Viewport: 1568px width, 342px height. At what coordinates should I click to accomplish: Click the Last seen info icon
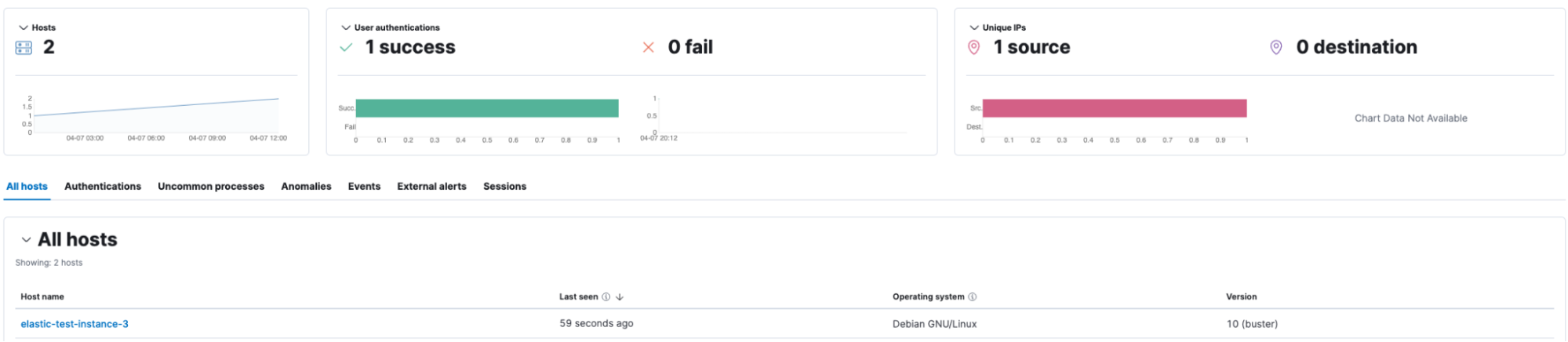point(606,297)
